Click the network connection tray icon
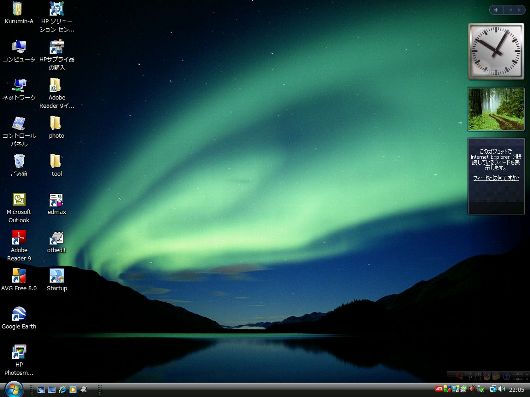530x397 pixels. [x=493, y=390]
